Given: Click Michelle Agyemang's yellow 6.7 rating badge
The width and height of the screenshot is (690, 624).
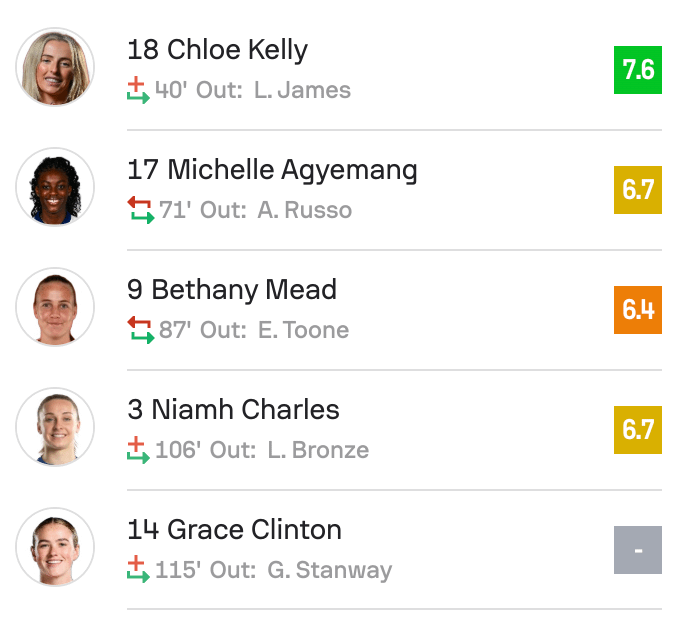Looking at the screenshot, I should [x=638, y=189].
